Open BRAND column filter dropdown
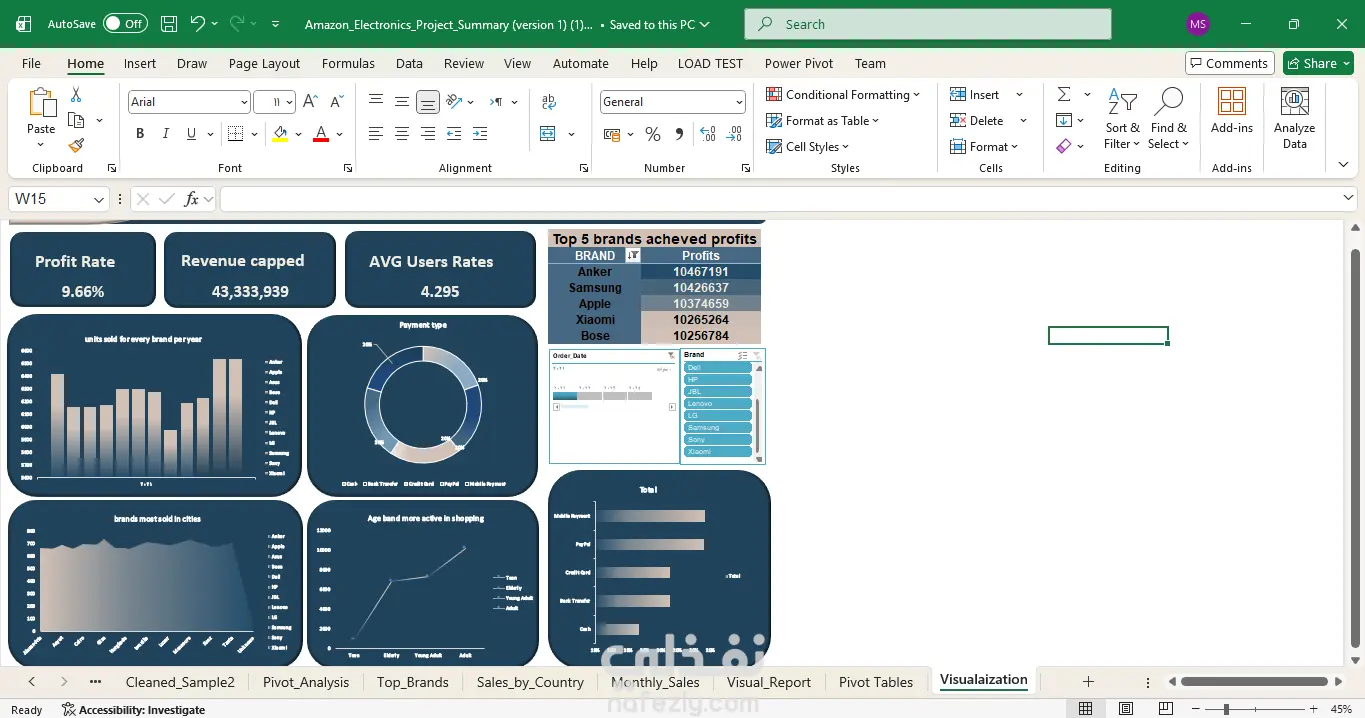1365x718 pixels. (633, 256)
